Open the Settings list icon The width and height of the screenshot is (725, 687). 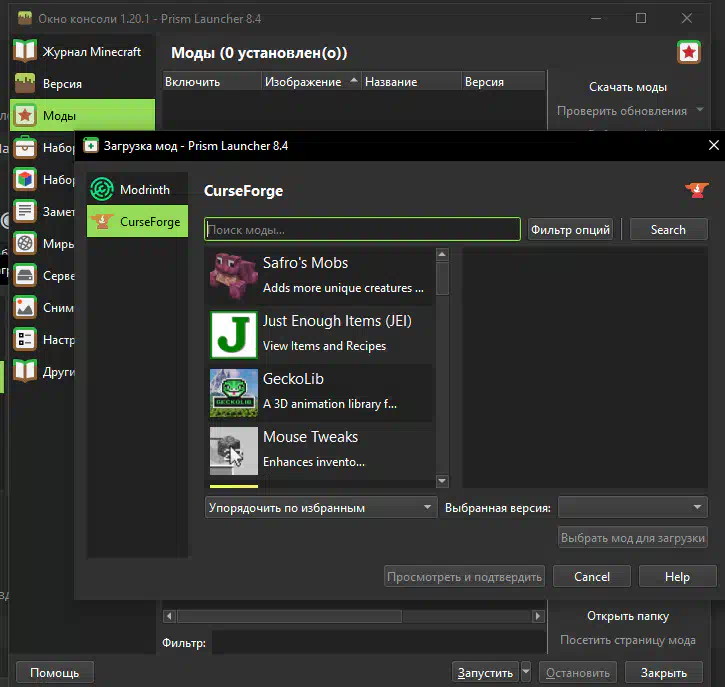click(x=25, y=339)
